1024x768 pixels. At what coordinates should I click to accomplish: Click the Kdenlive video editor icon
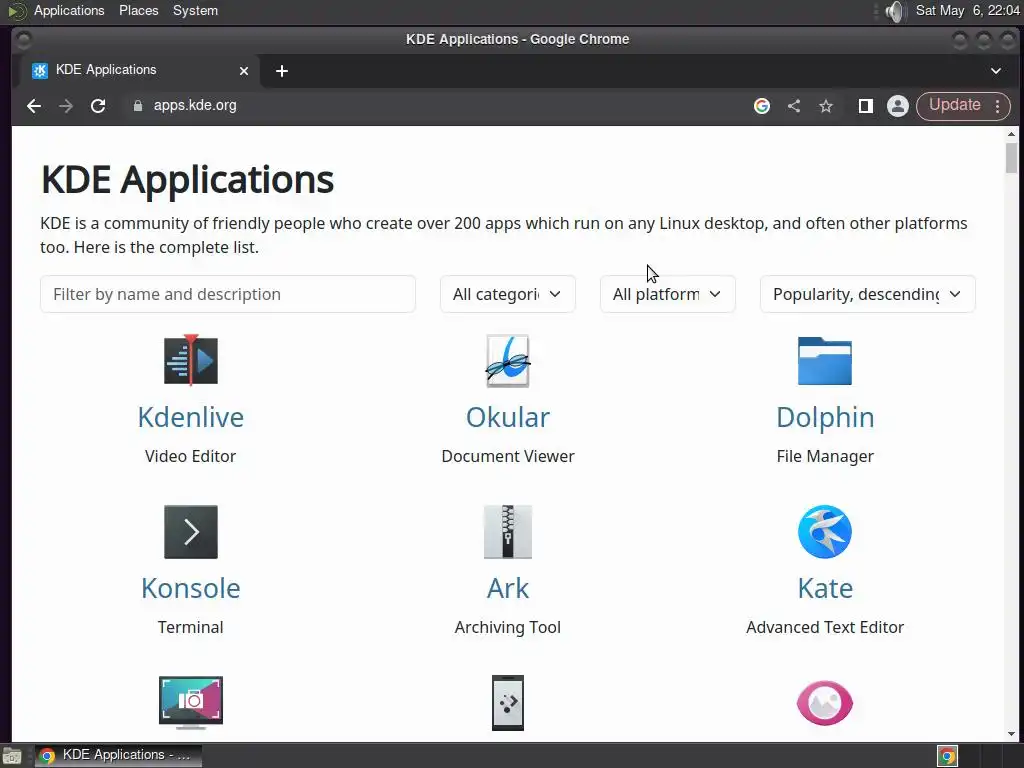pyautogui.click(x=191, y=360)
